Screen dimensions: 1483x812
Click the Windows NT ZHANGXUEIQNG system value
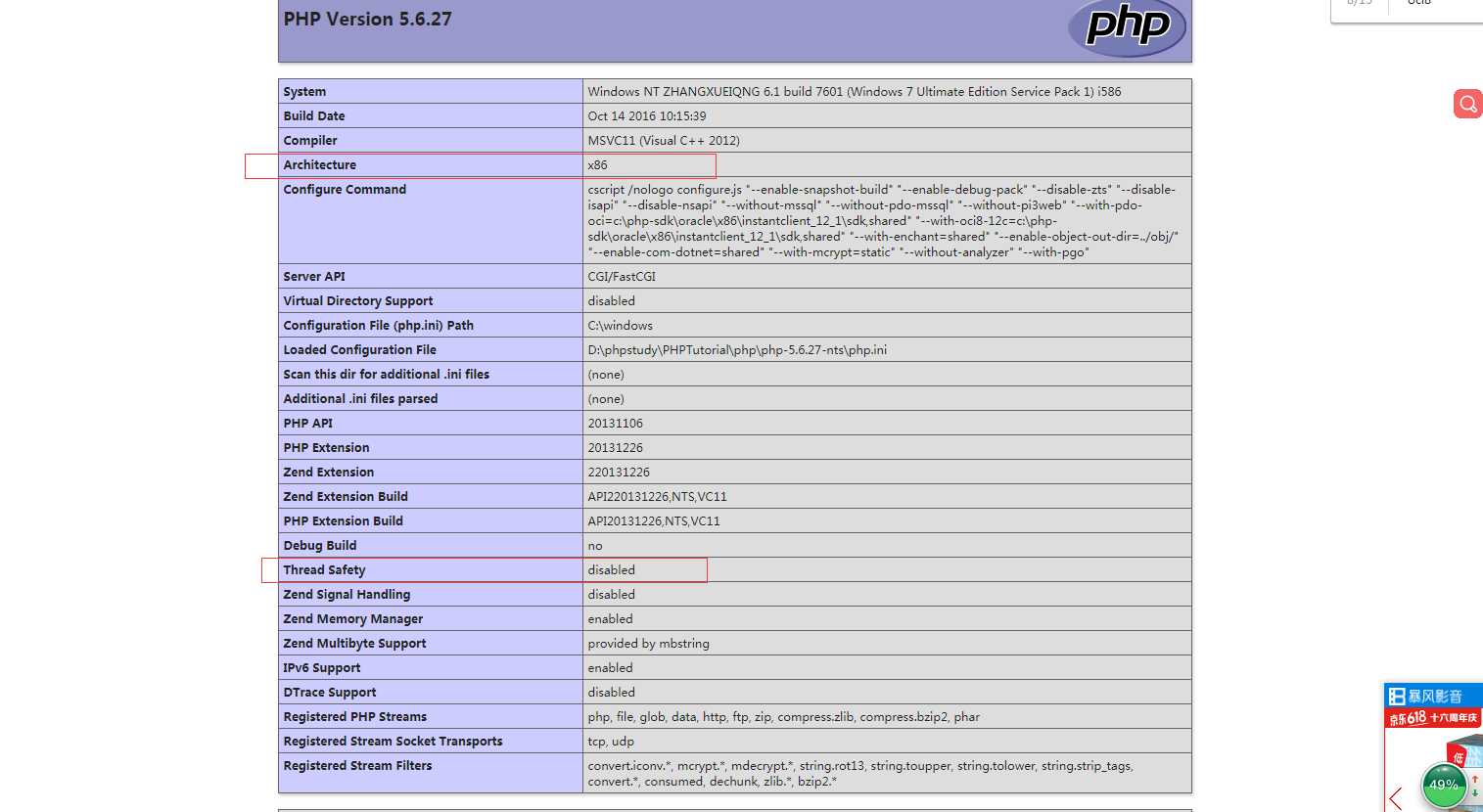[x=855, y=92]
